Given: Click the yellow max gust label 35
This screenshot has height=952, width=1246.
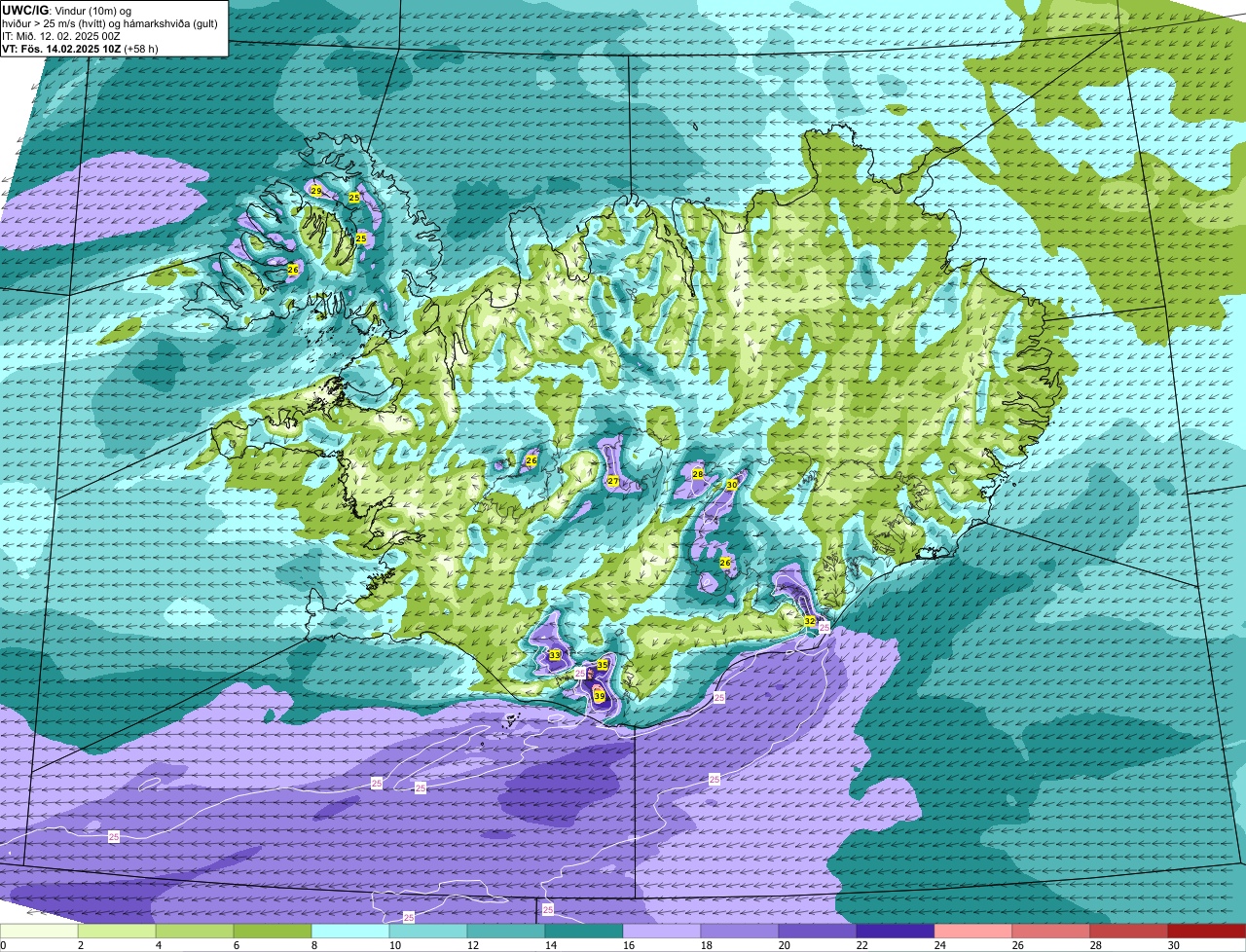Looking at the screenshot, I should pos(603,664).
